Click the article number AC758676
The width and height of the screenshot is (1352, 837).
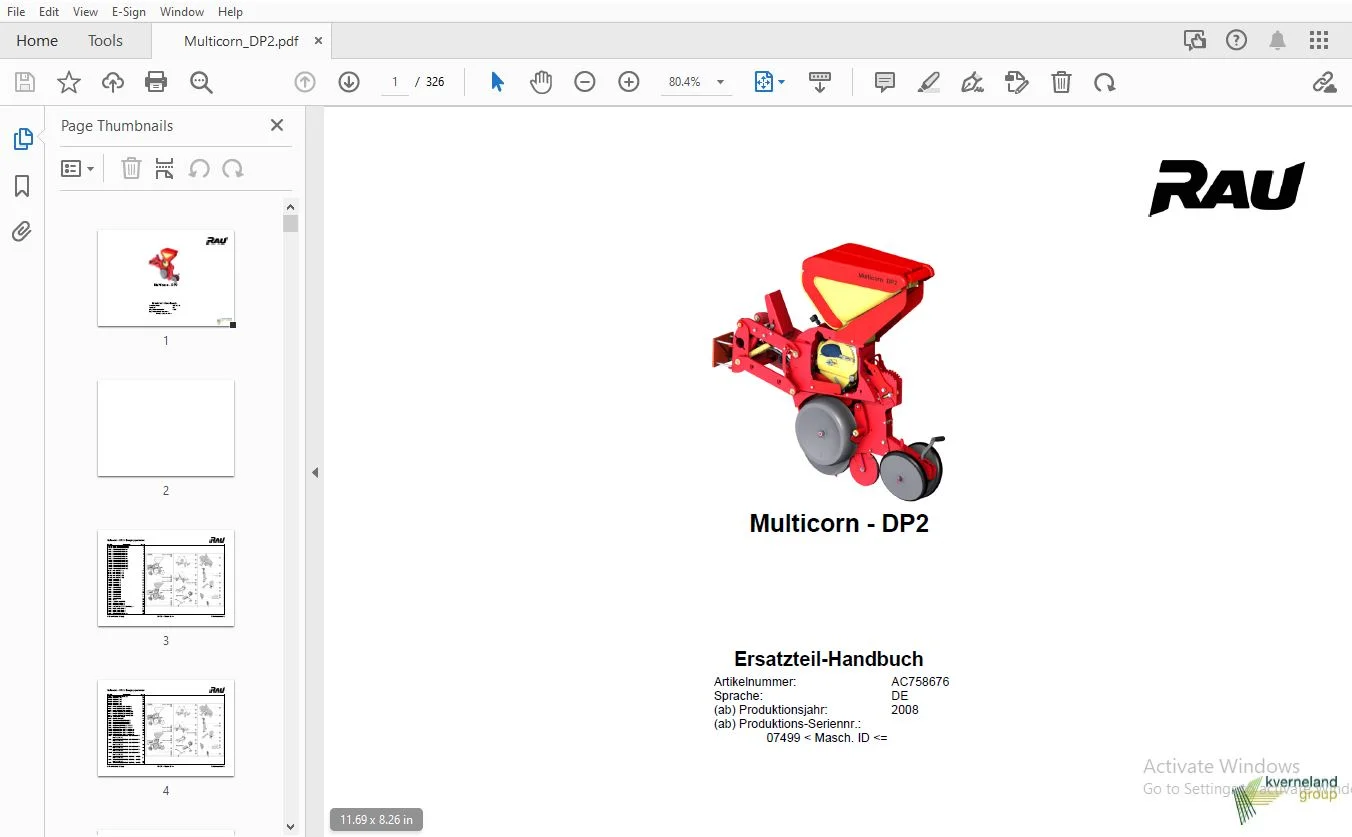920,682
